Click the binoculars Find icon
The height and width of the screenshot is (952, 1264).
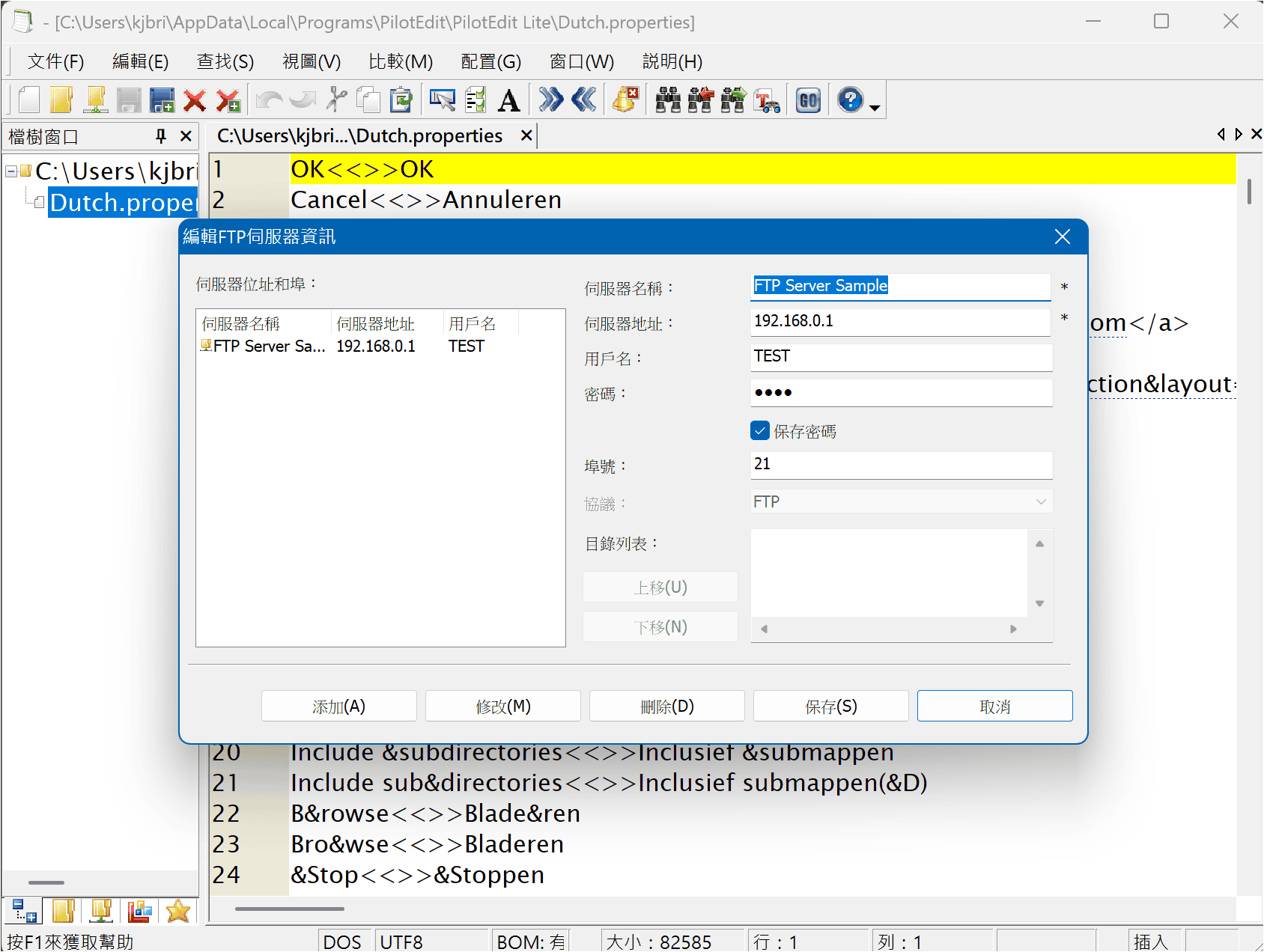pyautogui.click(x=668, y=100)
